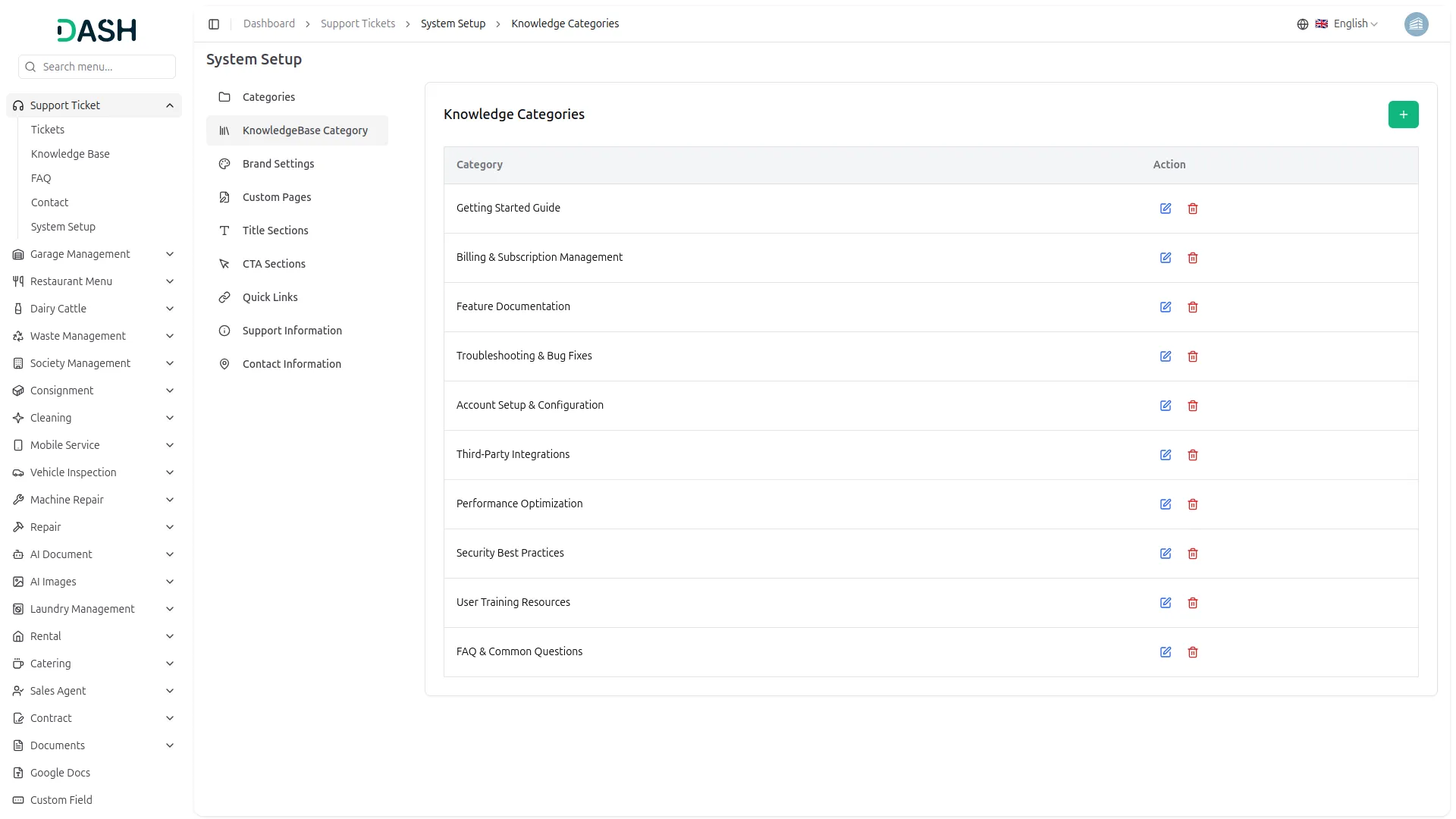Delete the Troubleshooting & Bug Fixes row
This screenshot has height=819, width=1456.
click(x=1193, y=356)
